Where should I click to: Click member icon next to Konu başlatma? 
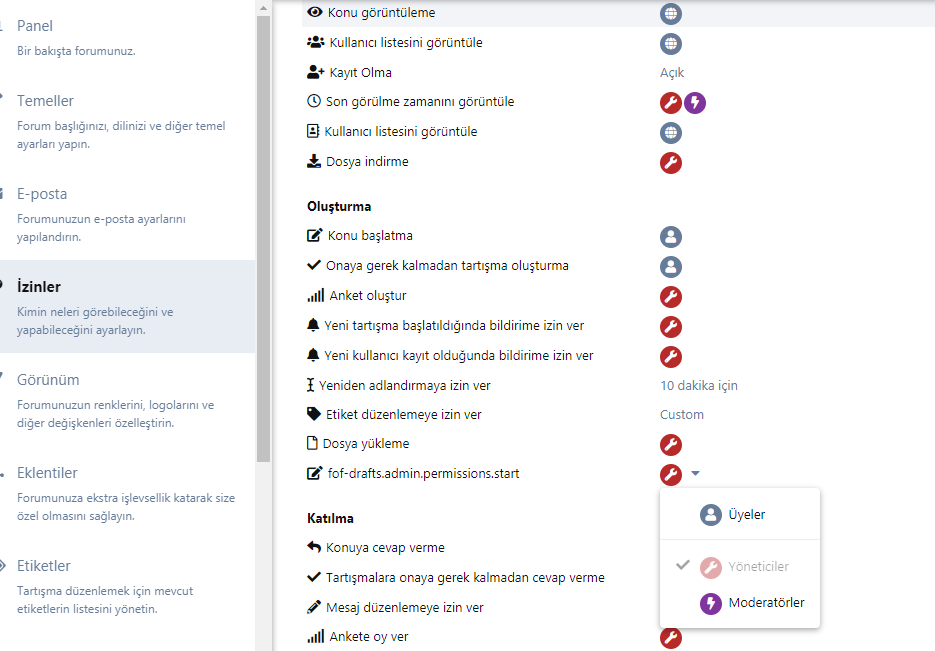coord(671,237)
